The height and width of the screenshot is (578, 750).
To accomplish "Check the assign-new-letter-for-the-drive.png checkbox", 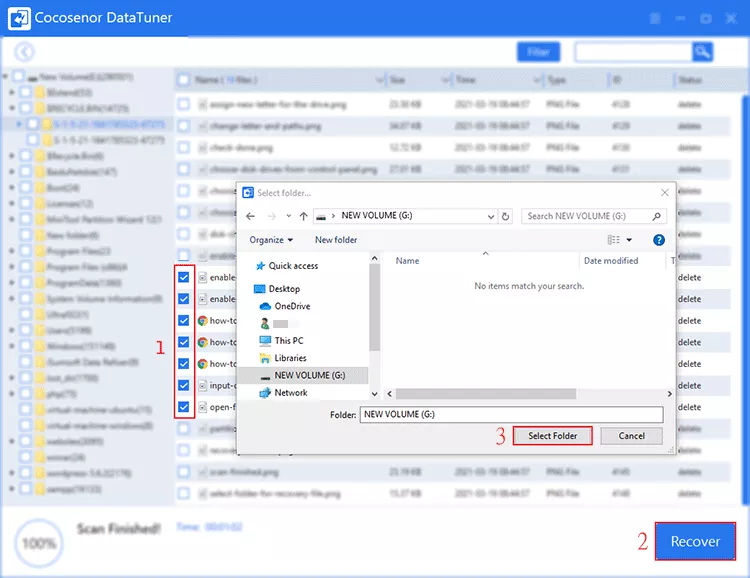I will click(x=184, y=104).
